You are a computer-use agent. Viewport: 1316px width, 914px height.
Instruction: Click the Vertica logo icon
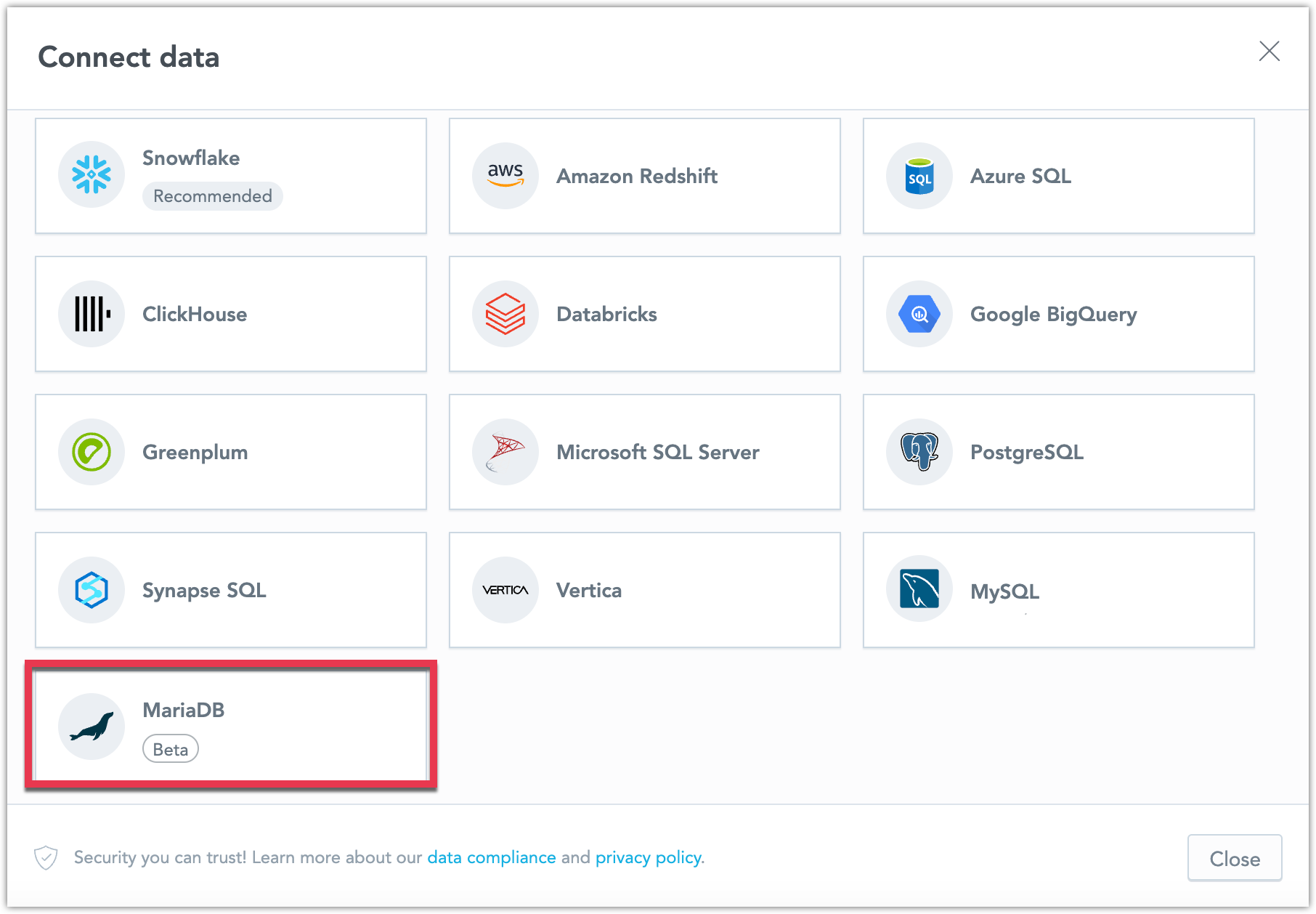tap(505, 590)
